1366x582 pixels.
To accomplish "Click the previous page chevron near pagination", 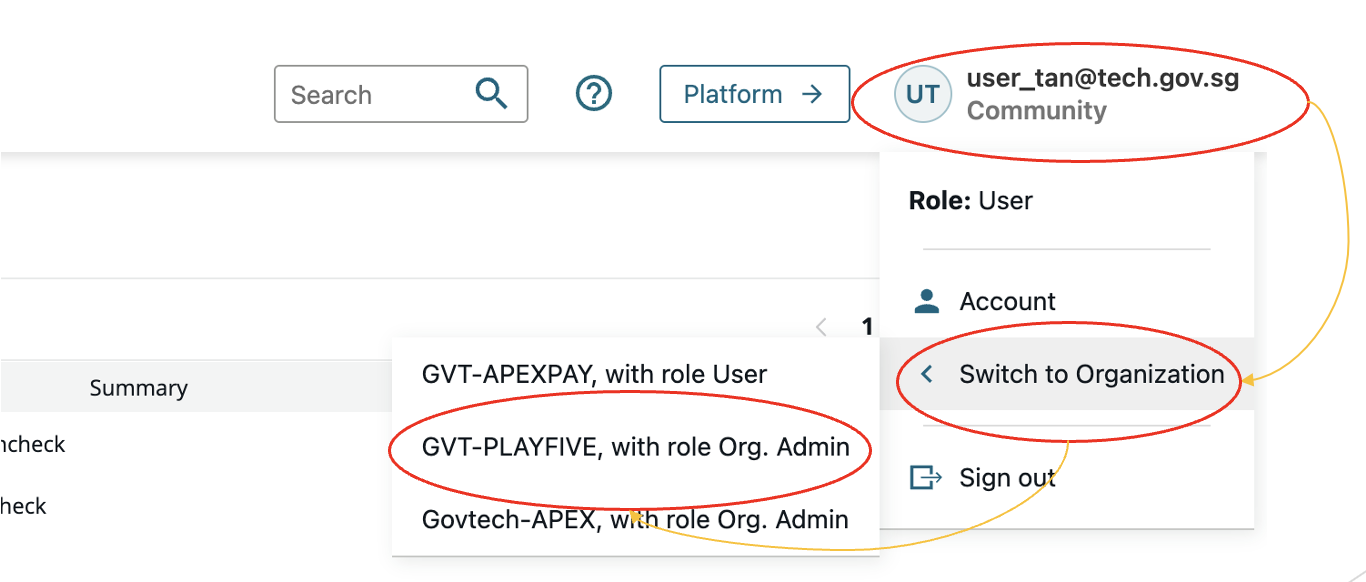I will [821, 327].
